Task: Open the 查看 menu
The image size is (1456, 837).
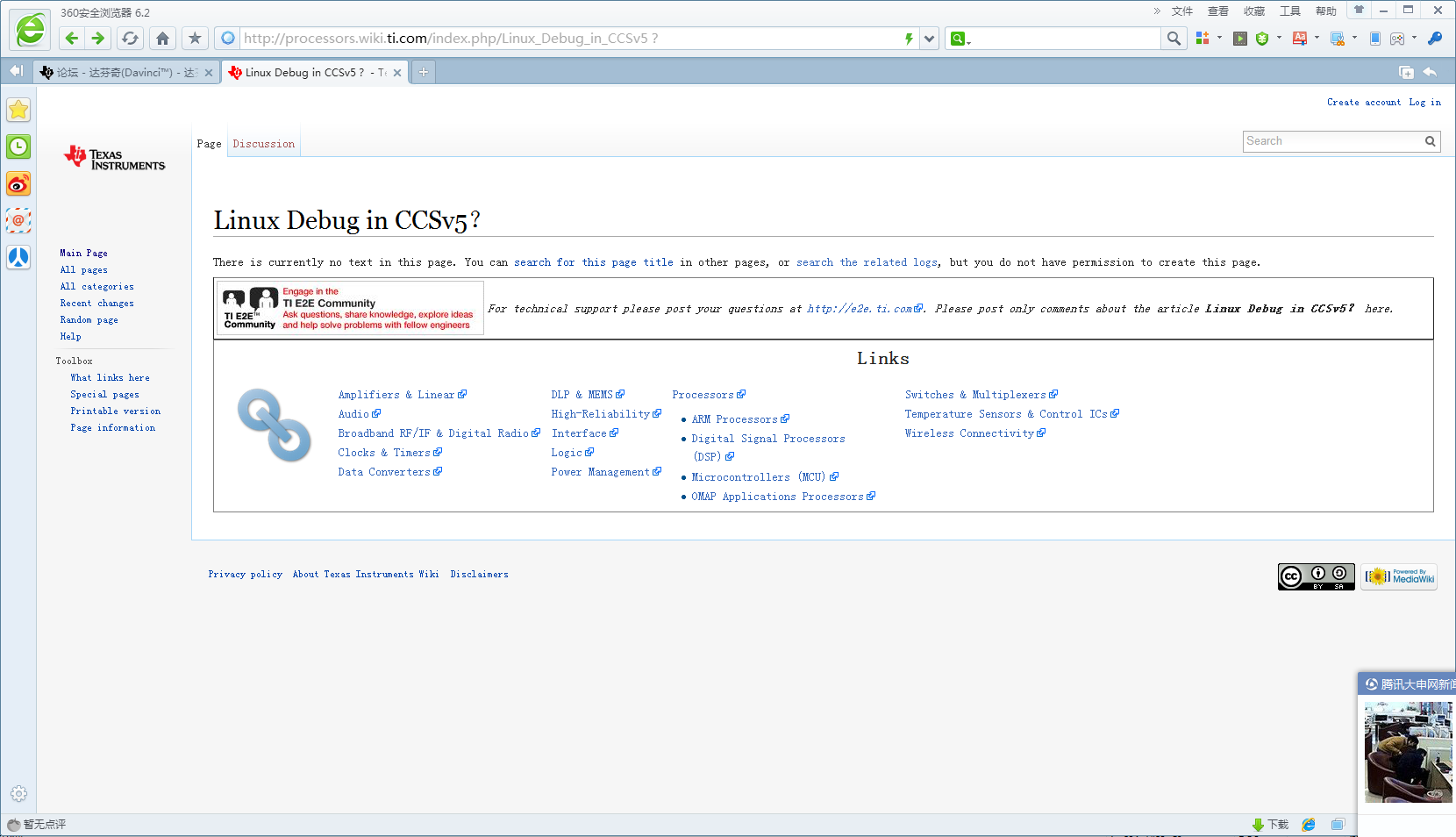Action: coord(1218,11)
